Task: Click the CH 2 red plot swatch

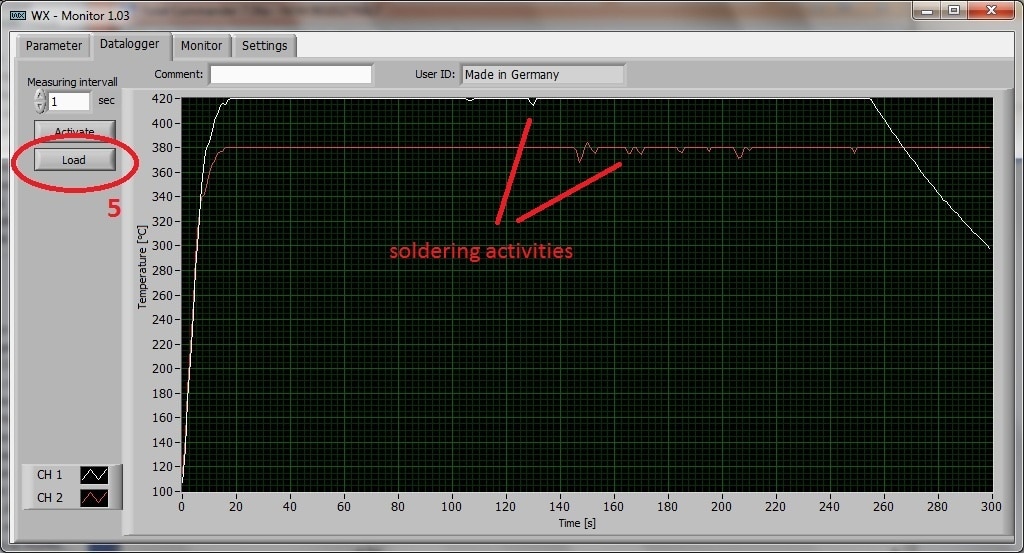Action: coord(94,498)
